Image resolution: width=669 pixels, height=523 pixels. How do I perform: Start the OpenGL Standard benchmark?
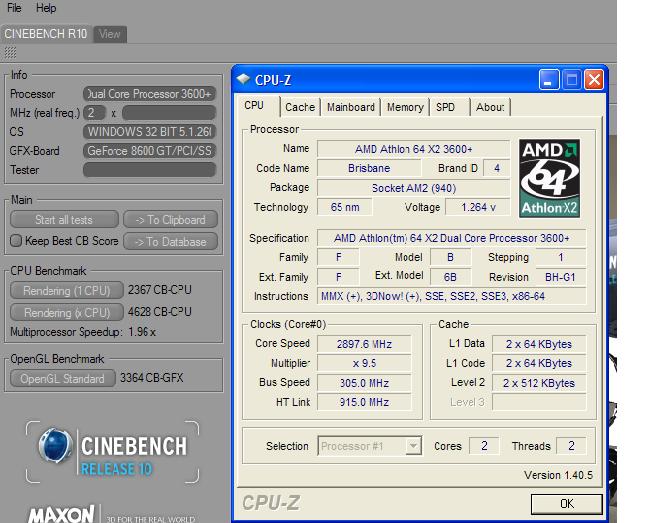pyautogui.click(x=62, y=378)
